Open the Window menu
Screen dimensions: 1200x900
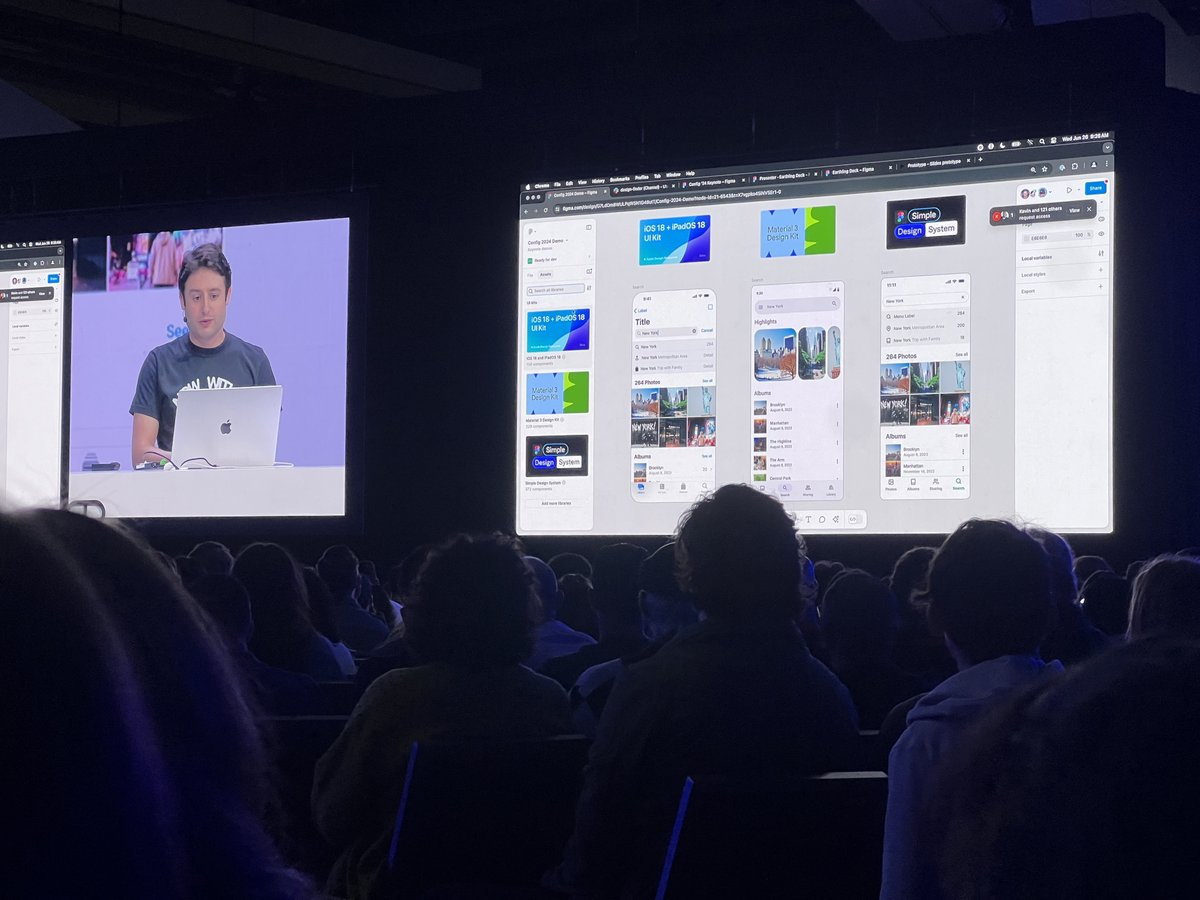(673, 174)
